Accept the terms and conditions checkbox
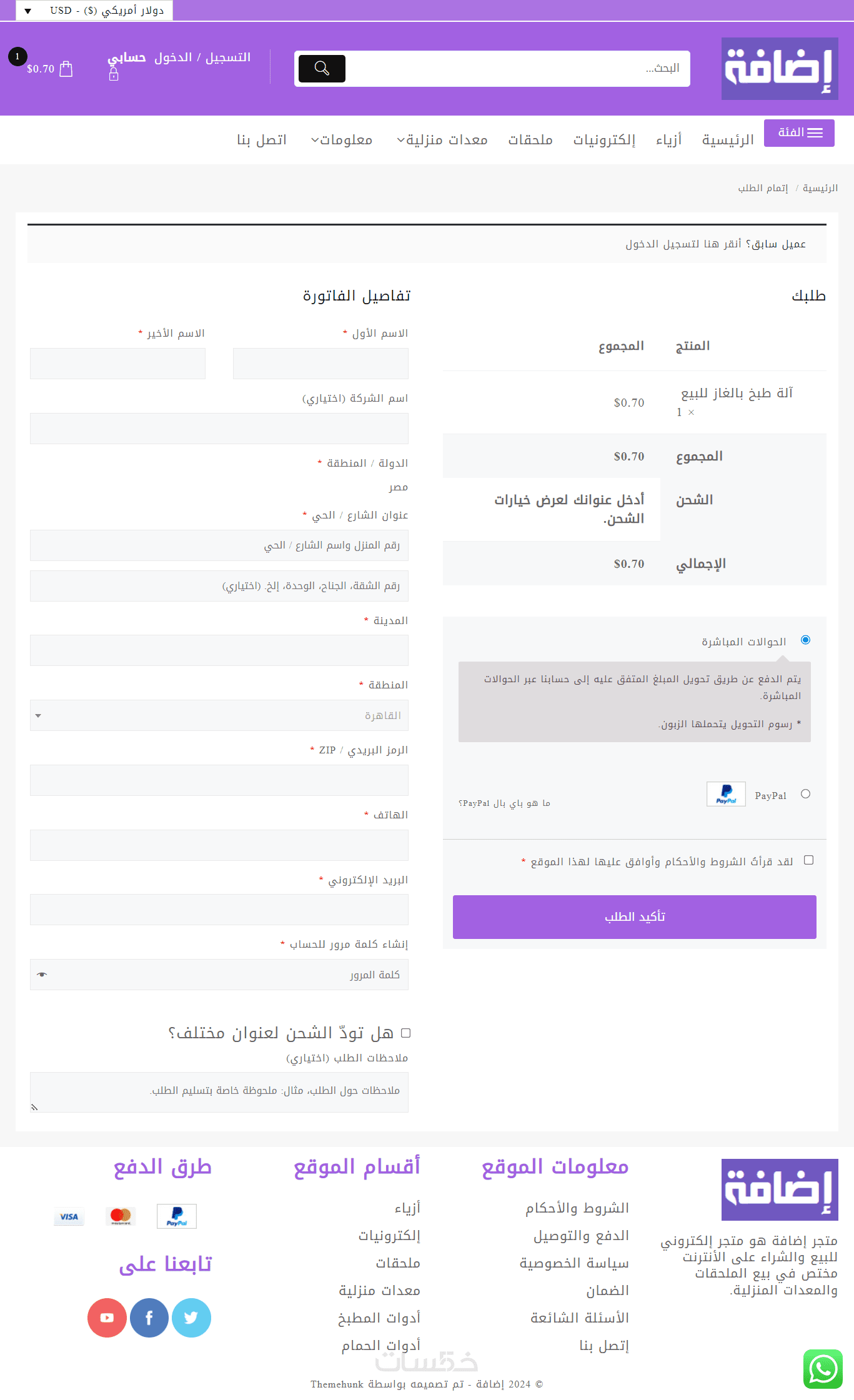854x1400 pixels. click(808, 860)
